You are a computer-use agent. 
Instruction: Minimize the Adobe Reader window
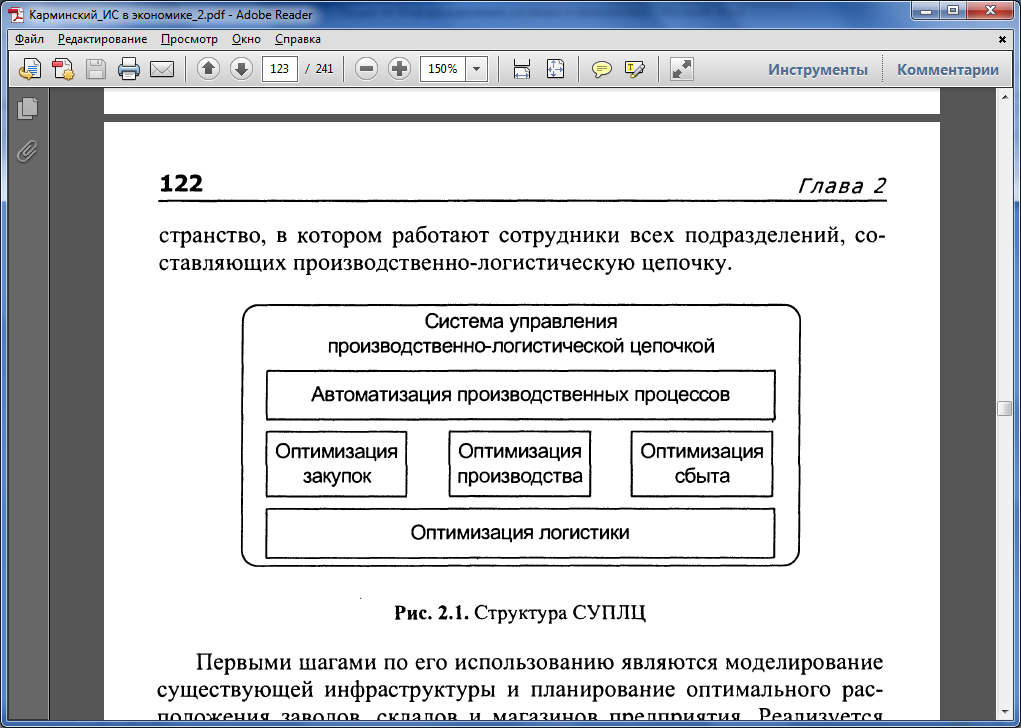click(927, 11)
